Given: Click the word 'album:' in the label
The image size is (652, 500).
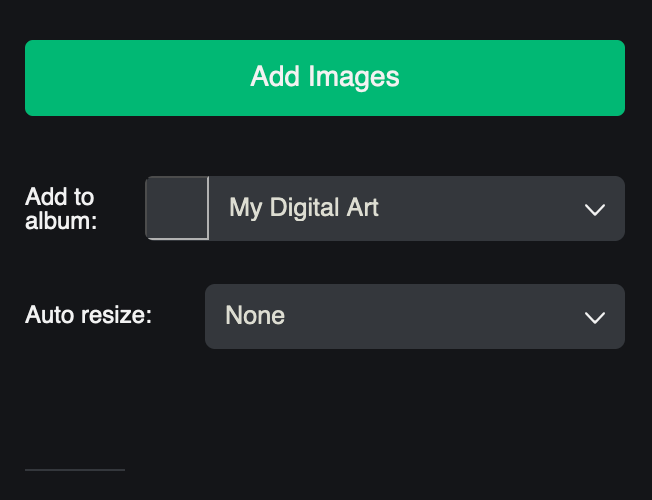Looking at the screenshot, I should (61, 220).
